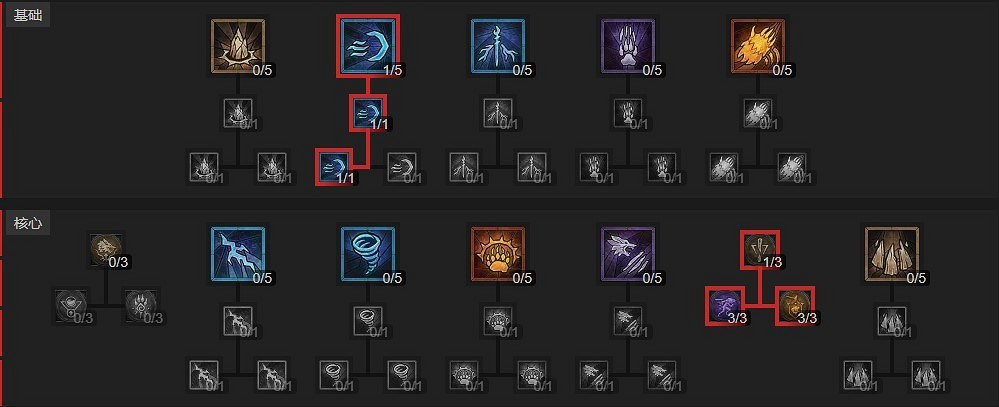The width and height of the screenshot is (999, 407).
Task: Select the Lightning Storm core skill
Action: (x=238, y=254)
